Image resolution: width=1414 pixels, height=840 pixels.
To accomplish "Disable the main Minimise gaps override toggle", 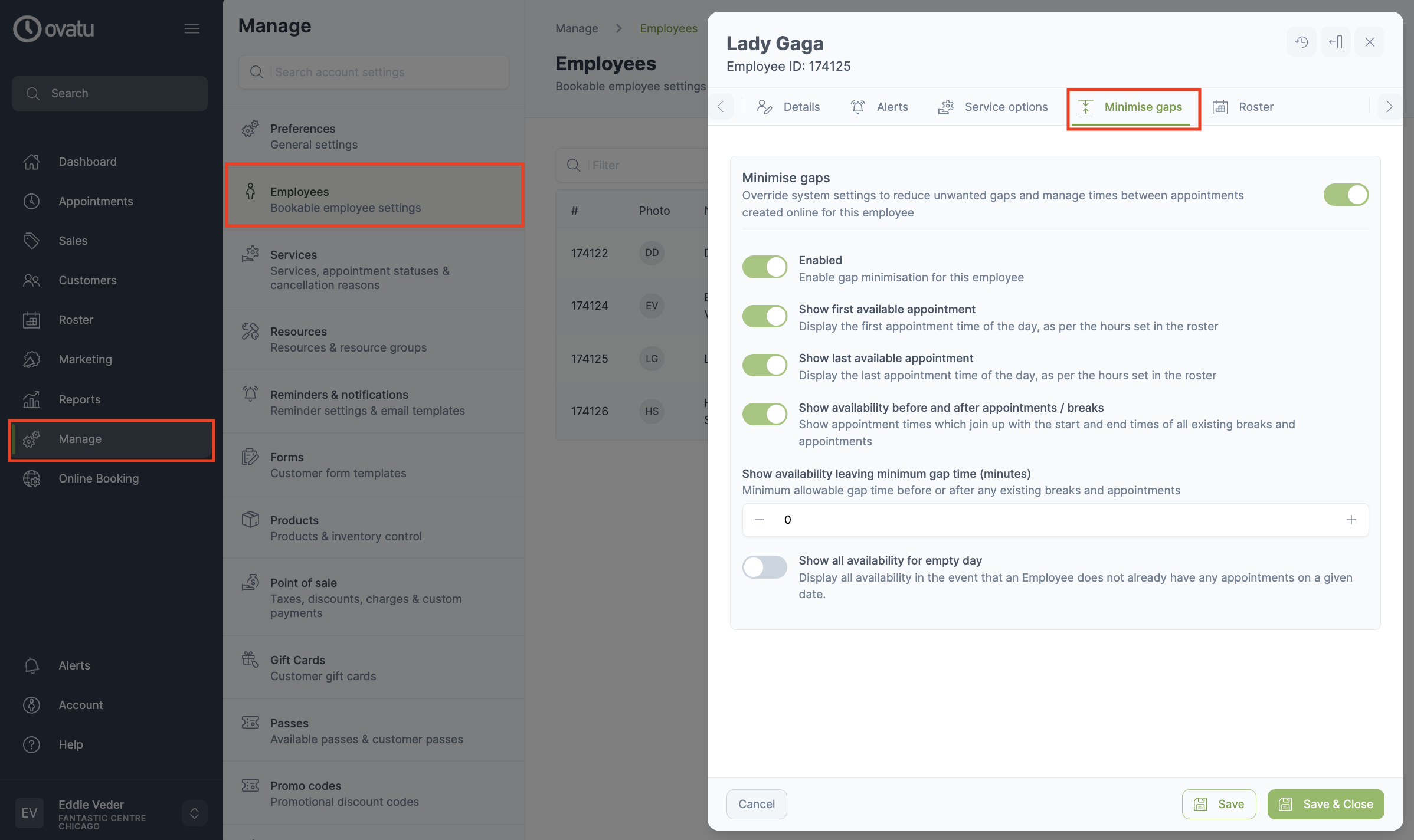I will point(1346,195).
